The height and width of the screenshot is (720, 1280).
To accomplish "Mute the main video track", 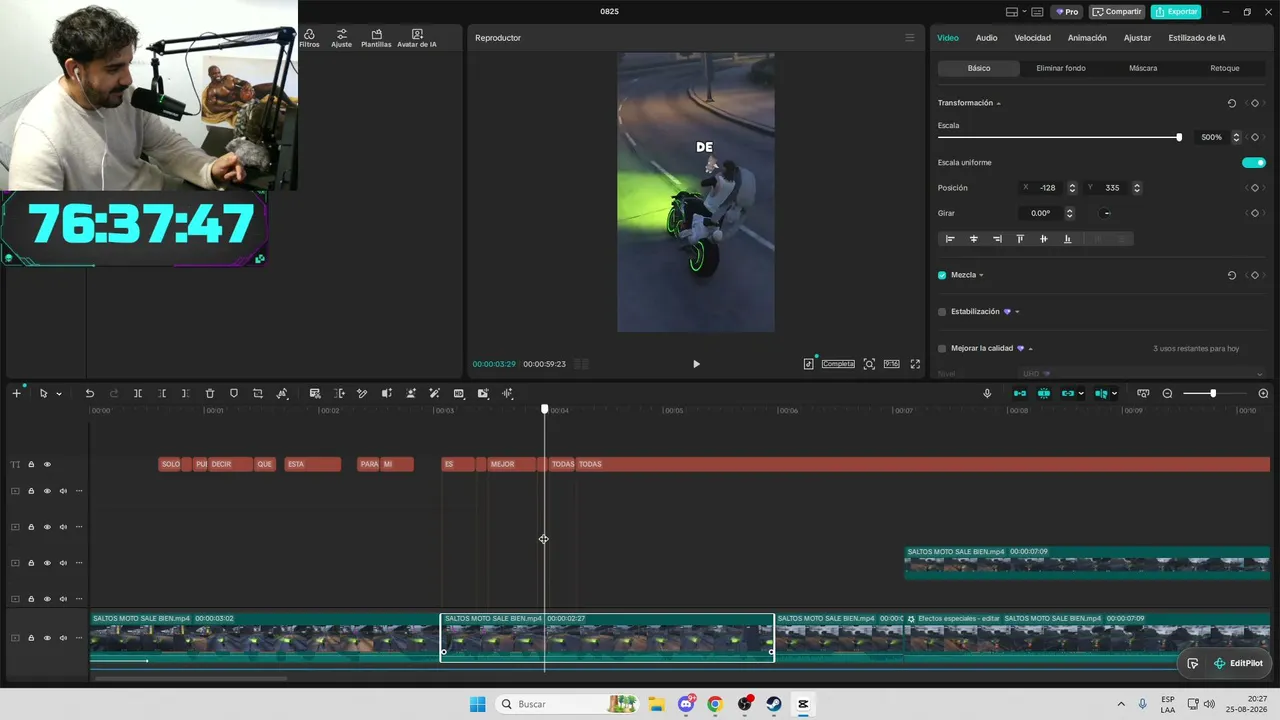I will [x=63, y=638].
